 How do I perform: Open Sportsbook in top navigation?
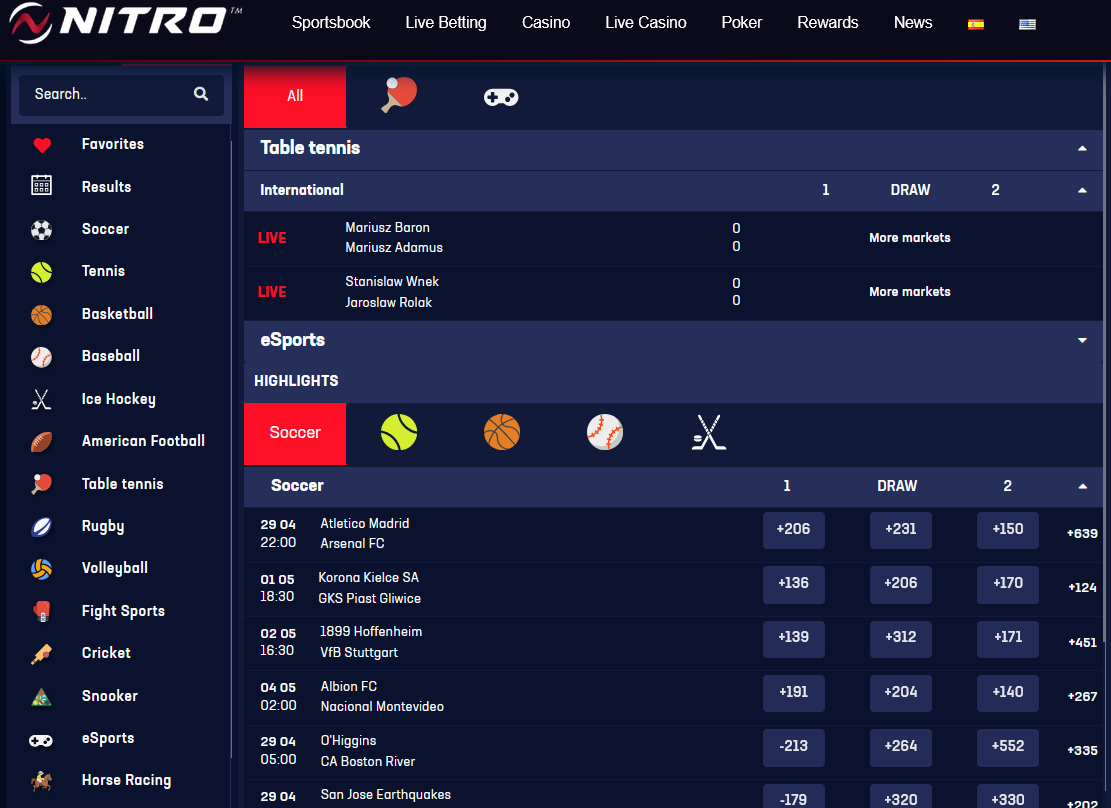click(x=331, y=23)
